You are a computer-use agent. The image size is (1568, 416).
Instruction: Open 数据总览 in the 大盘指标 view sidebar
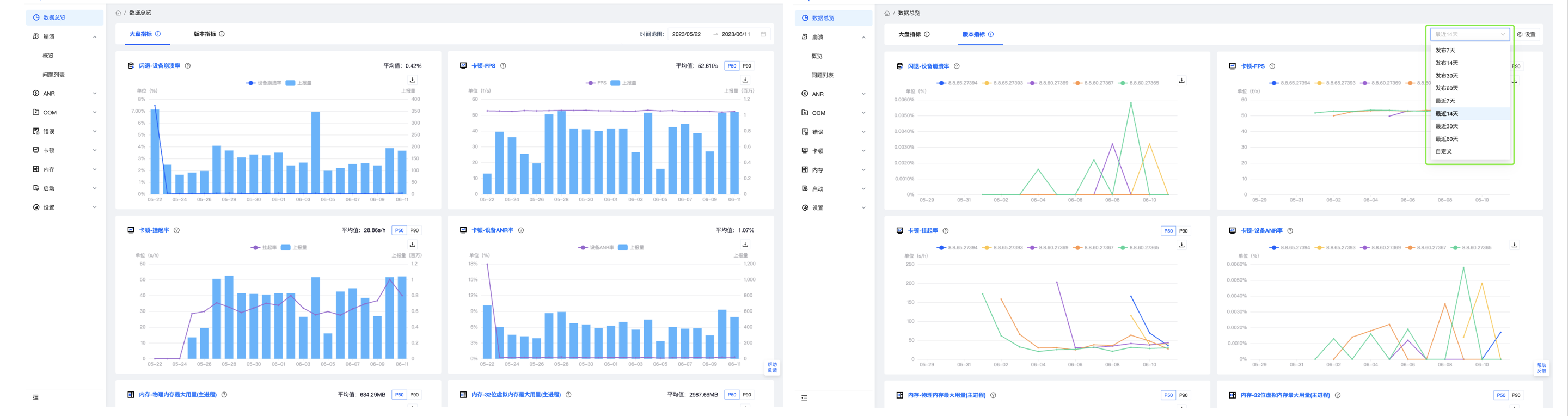[x=65, y=17]
